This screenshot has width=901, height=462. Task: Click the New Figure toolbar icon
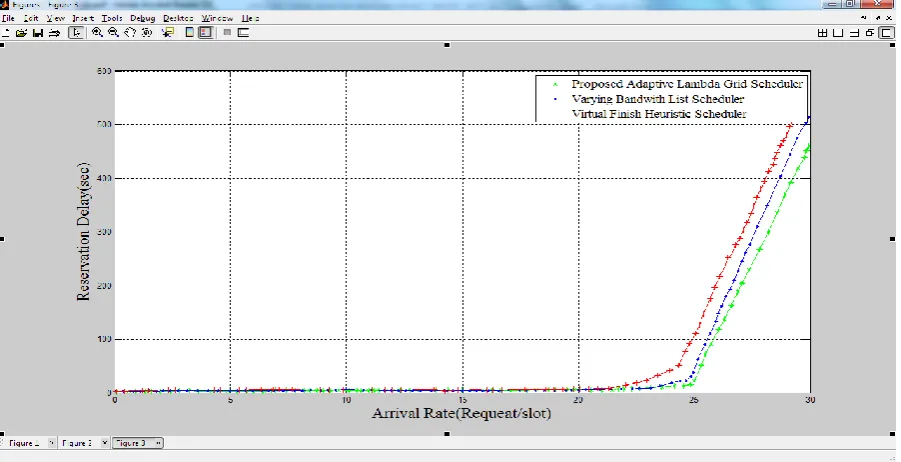(x=5, y=33)
